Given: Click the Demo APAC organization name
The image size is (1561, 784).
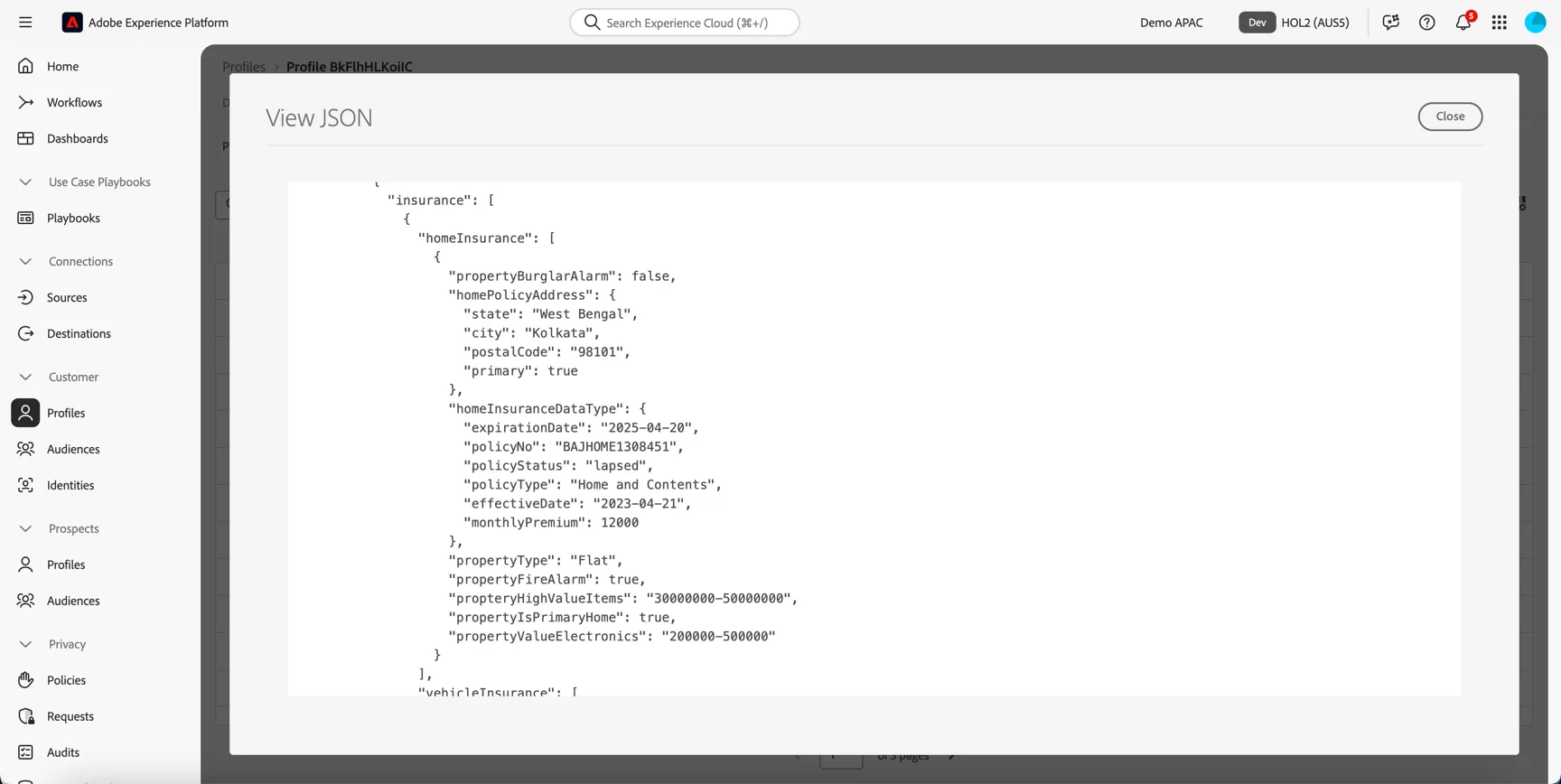Looking at the screenshot, I should (x=1171, y=23).
